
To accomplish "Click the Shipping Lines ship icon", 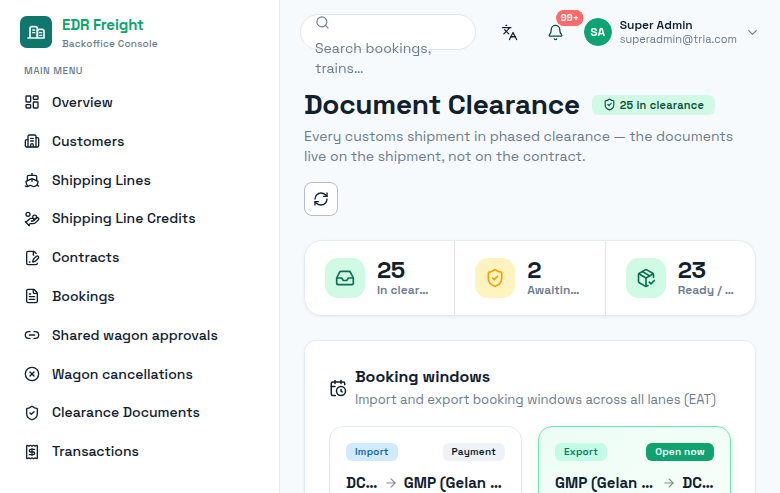I will click(32, 180).
